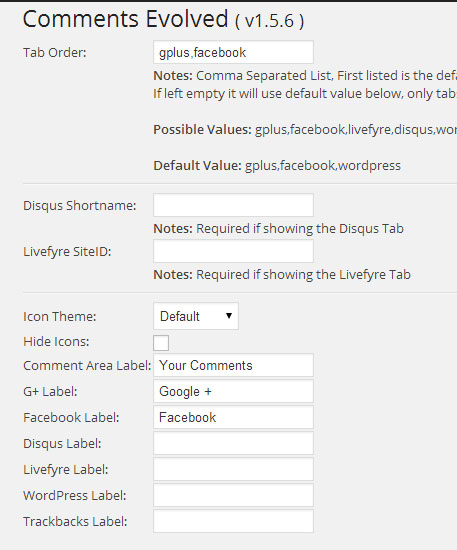
Task: Select the Facebook Label input
Action: tap(233, 417)
